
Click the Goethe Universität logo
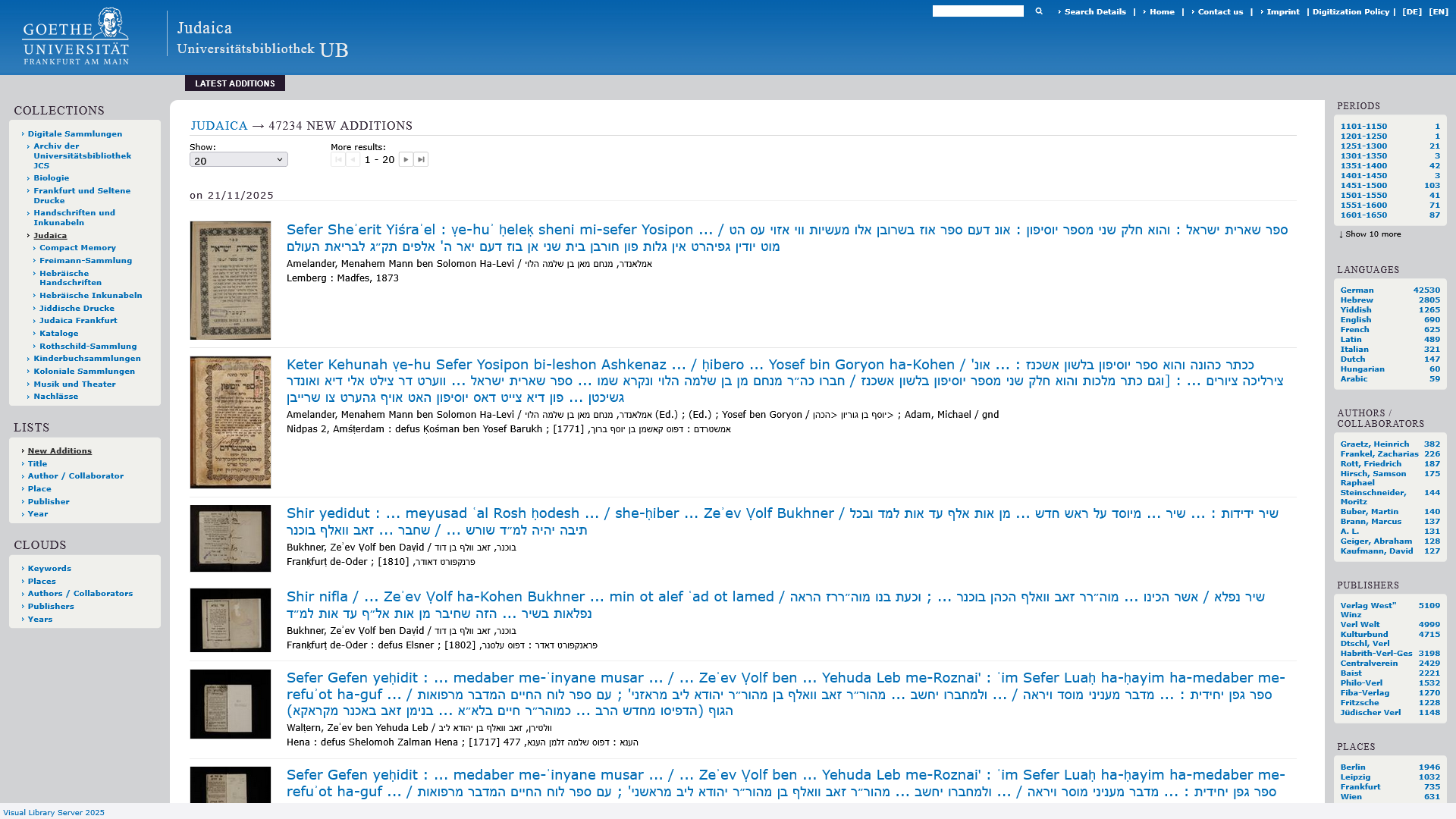pyautogui.click(x=76, y=36)
